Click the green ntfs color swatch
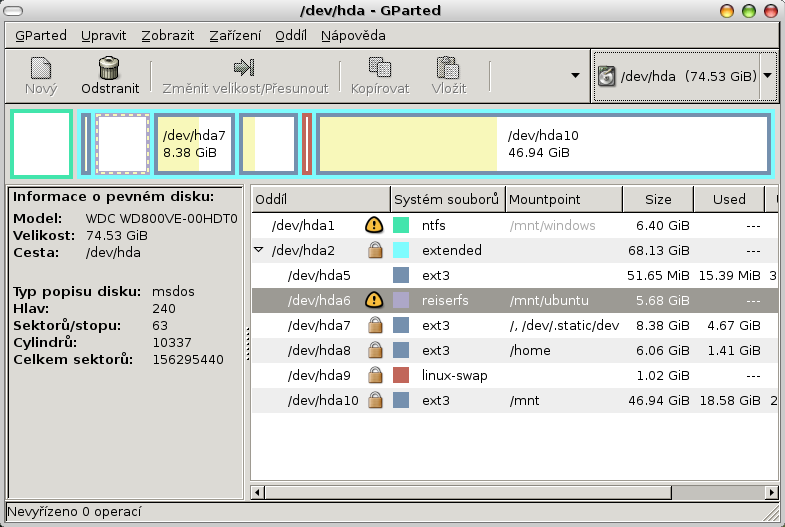 pos(401,225)
